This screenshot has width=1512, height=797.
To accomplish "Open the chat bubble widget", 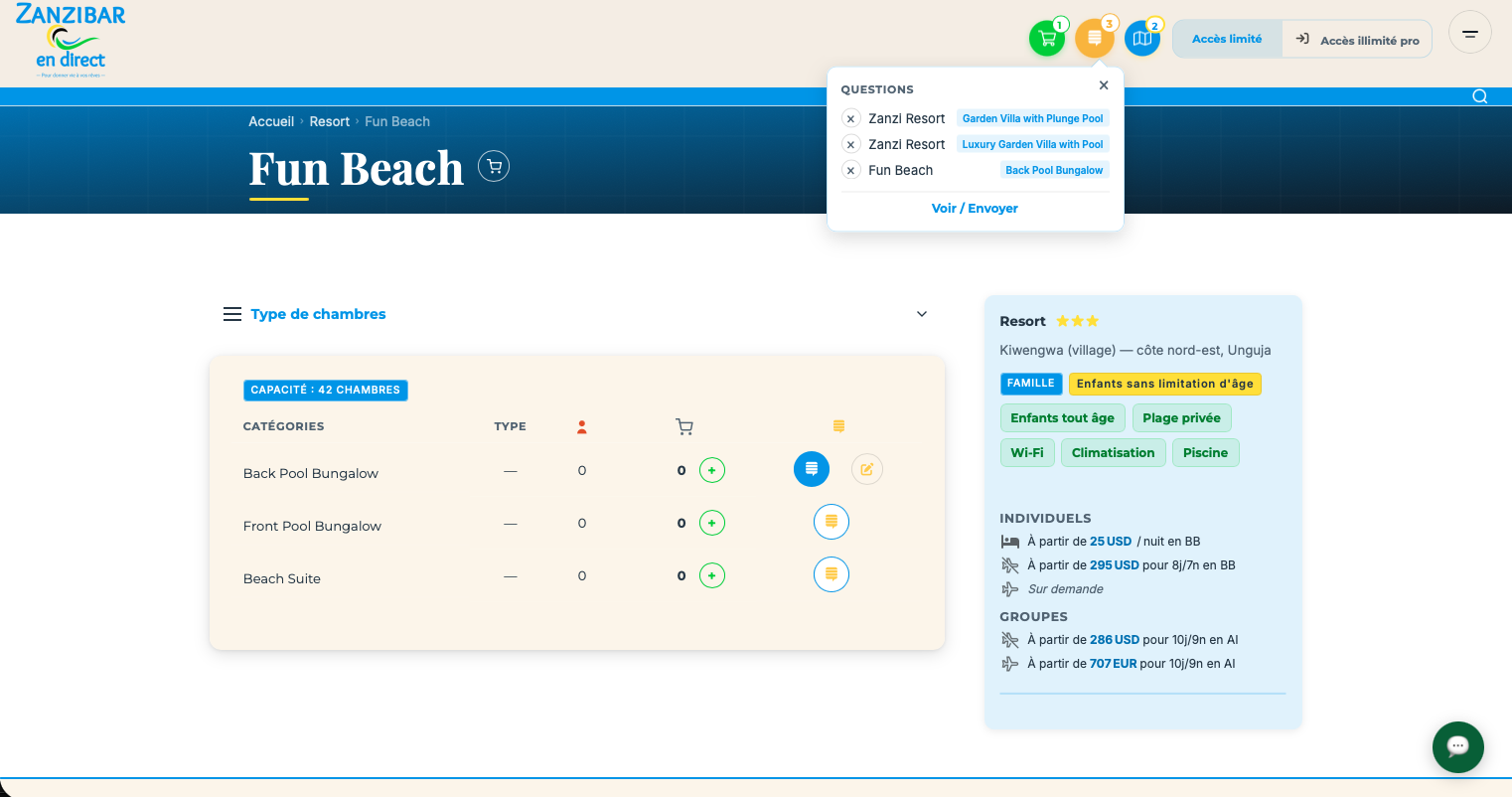I will 1458,746.
